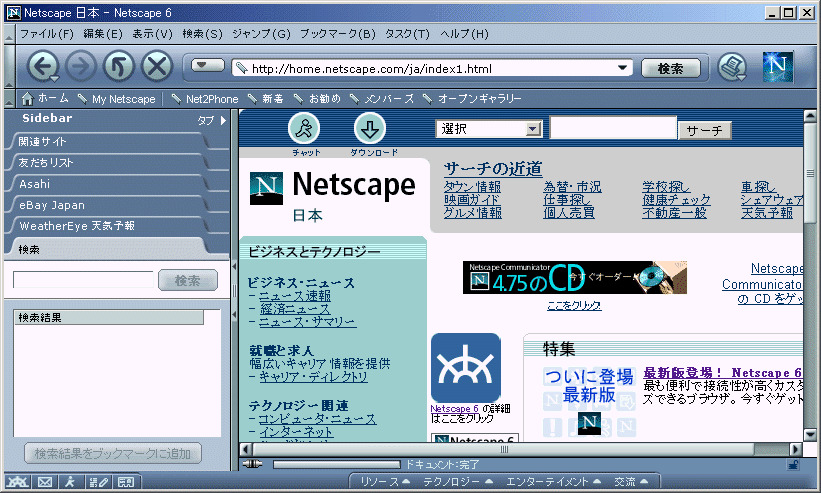The image size is (821, 493).
Task: Open the ファイル(F) menu
Action: [x=47, y=34]
